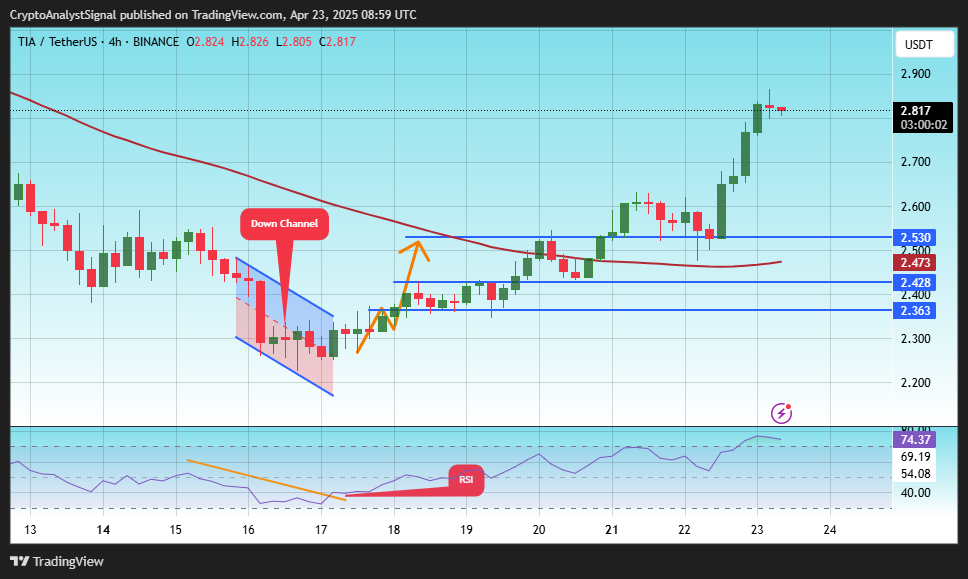This screenshot has height=579, width=968.
Task: Click the date 15 on time axis
Action: coord(176,530)
